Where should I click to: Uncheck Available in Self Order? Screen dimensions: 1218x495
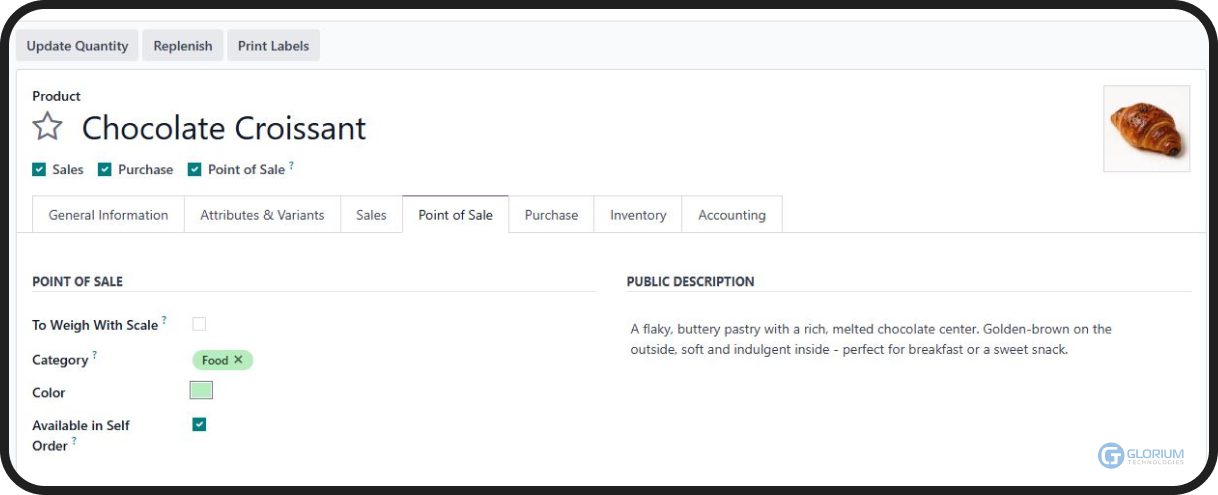click(x=199, y=425)
